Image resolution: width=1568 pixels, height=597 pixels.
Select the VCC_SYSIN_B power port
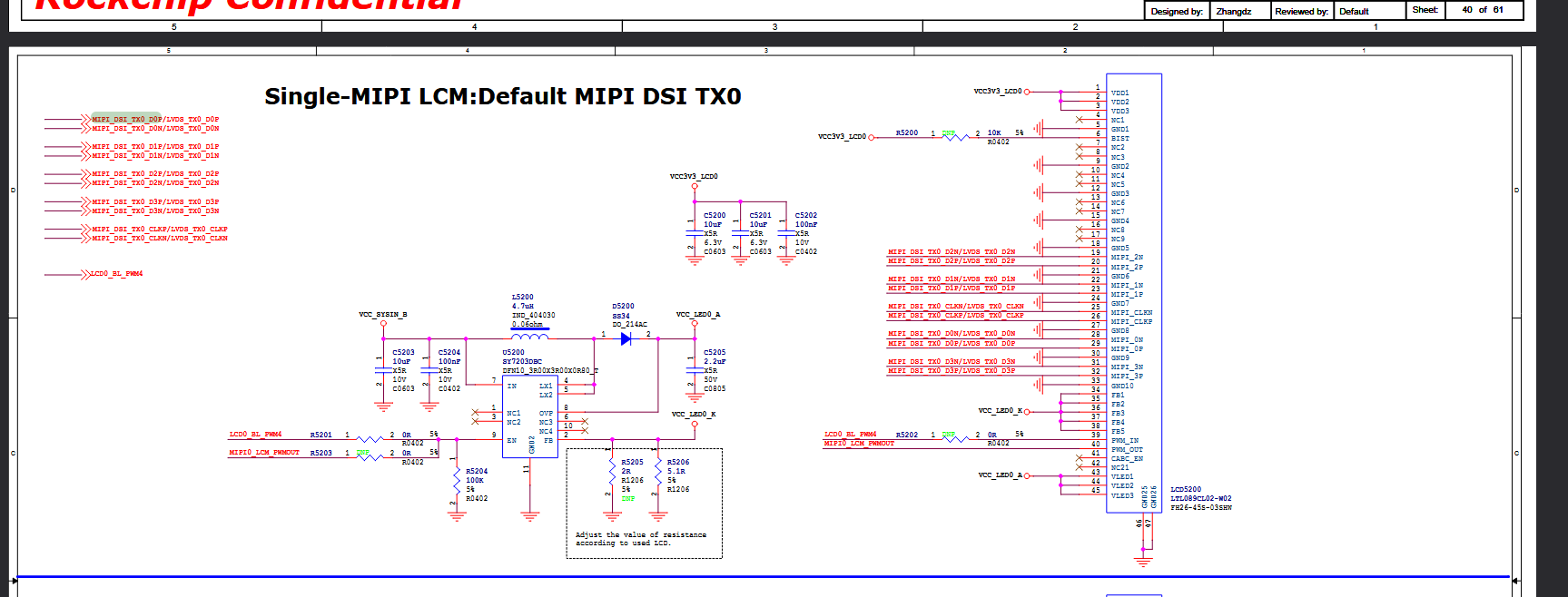coord(382,315)
